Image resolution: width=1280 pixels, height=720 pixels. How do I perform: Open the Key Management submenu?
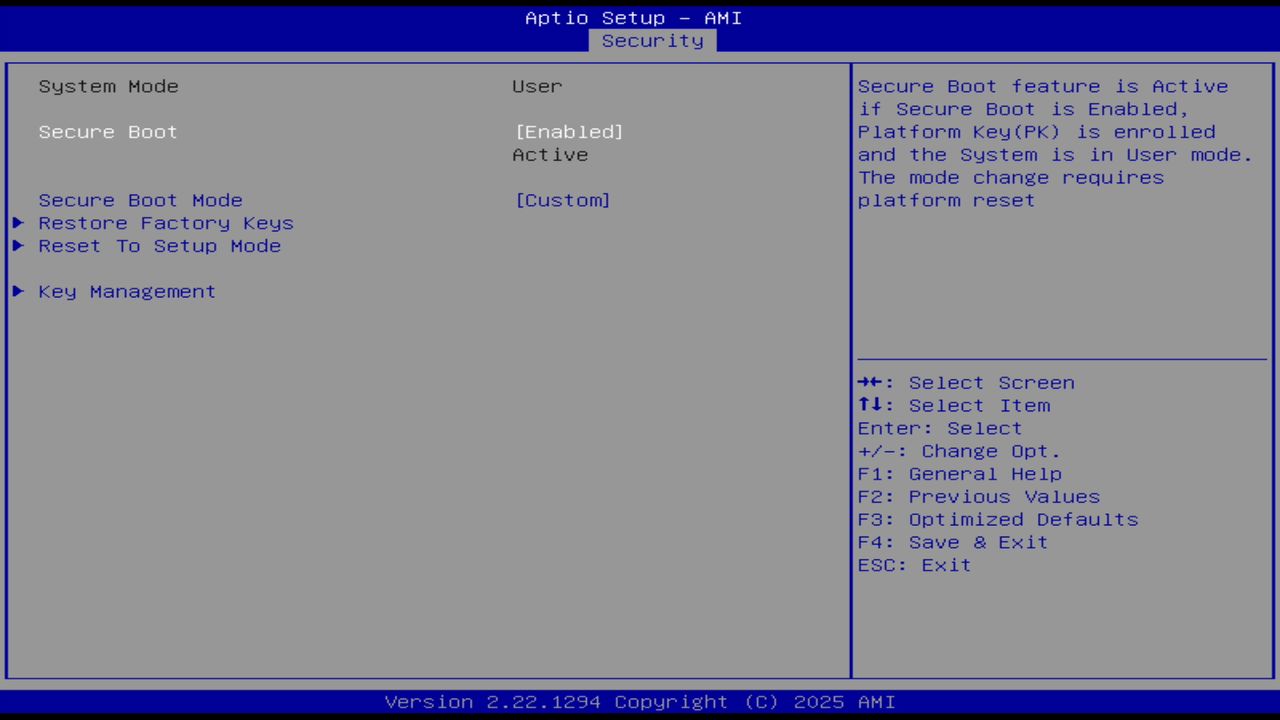[126, 291]
